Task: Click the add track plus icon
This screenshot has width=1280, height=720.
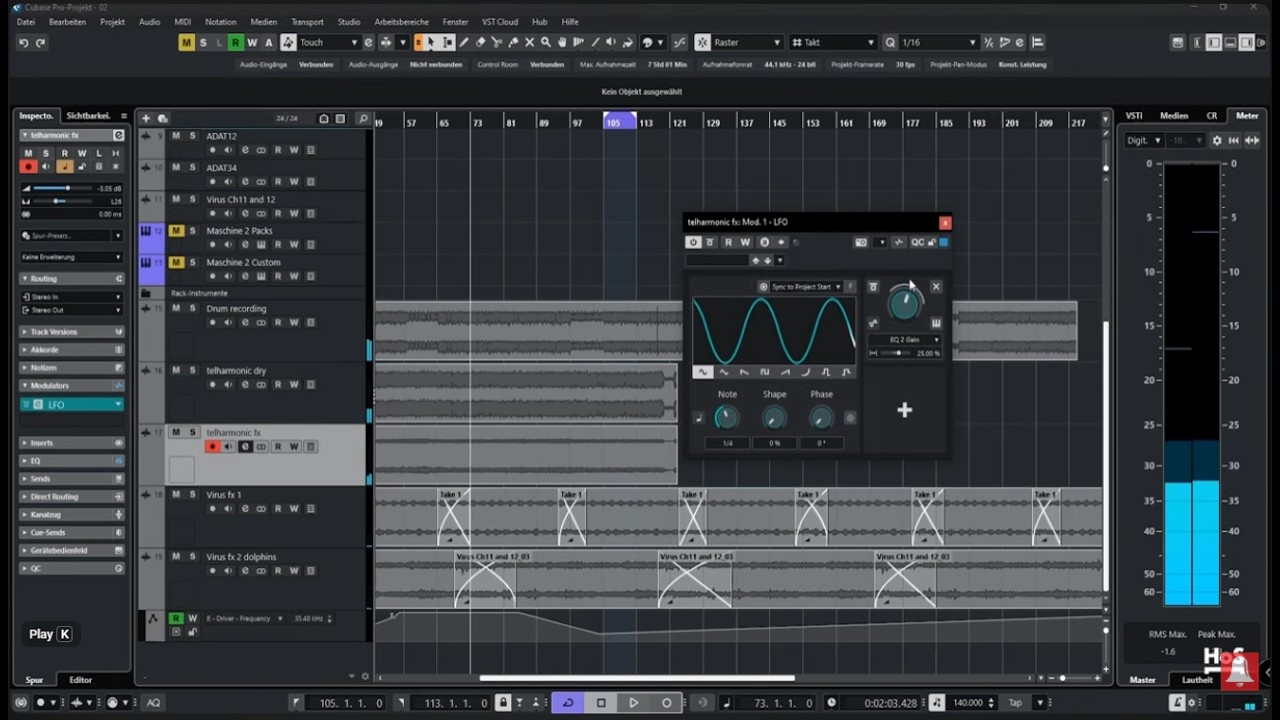Action: (146, 118)
